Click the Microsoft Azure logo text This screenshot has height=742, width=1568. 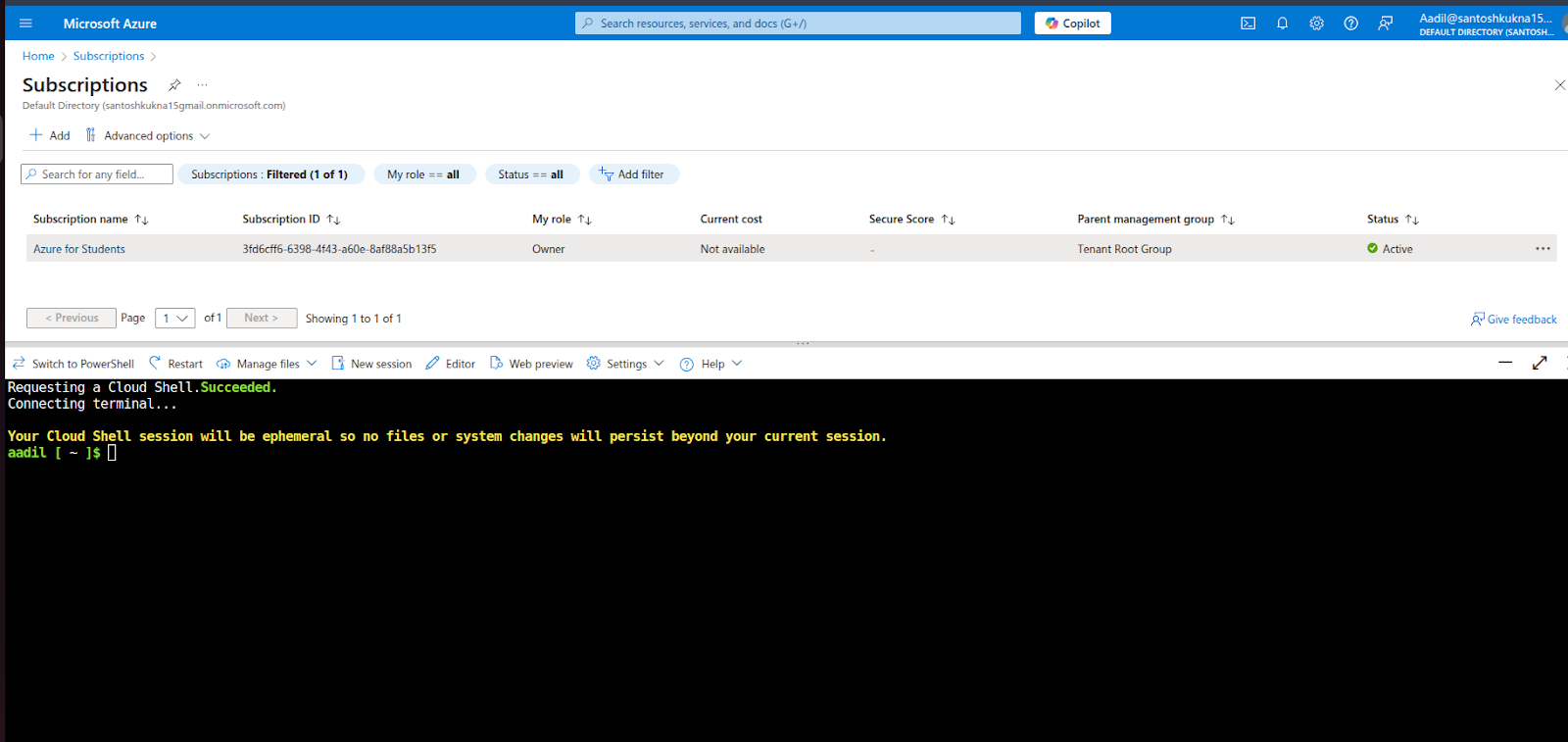click(x=110, y=24)
